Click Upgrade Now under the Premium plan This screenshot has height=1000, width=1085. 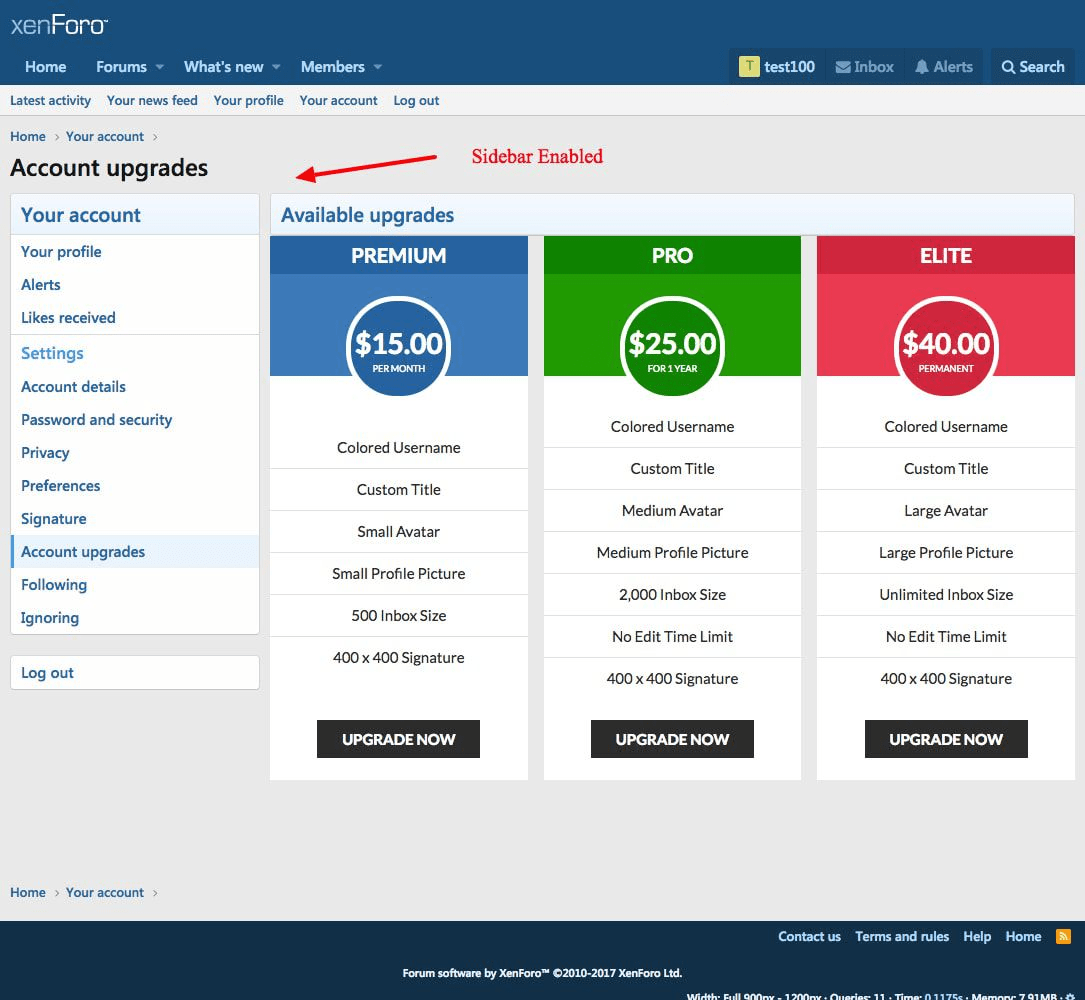pos(398,739)
